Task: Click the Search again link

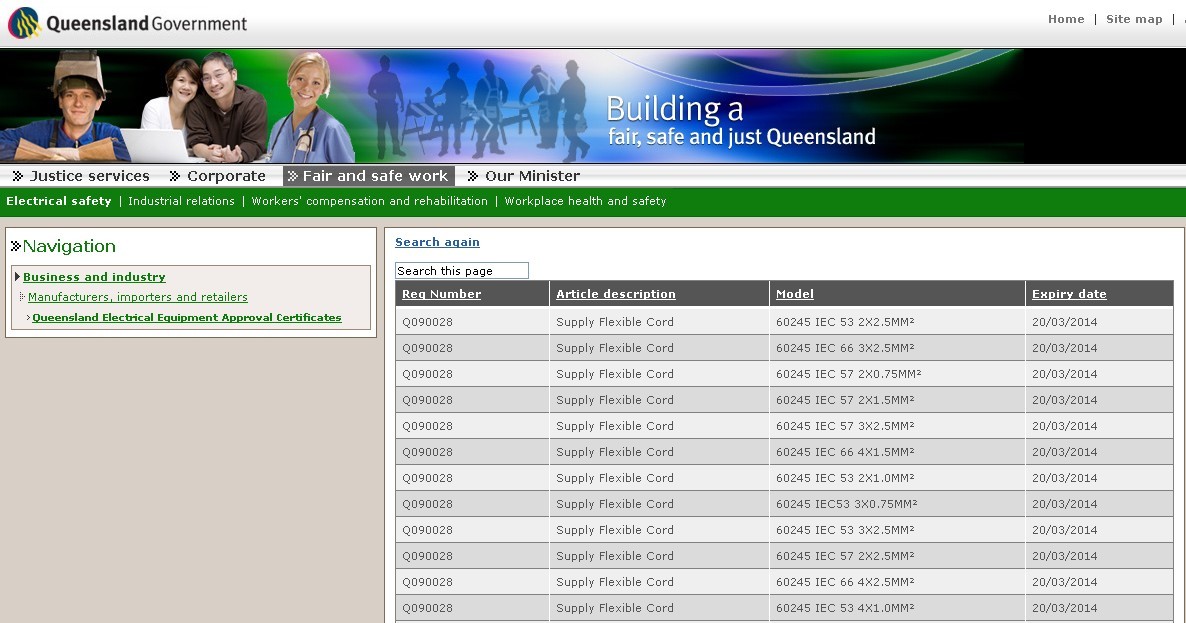Action: pyautogui.click(x=437, y=242)
